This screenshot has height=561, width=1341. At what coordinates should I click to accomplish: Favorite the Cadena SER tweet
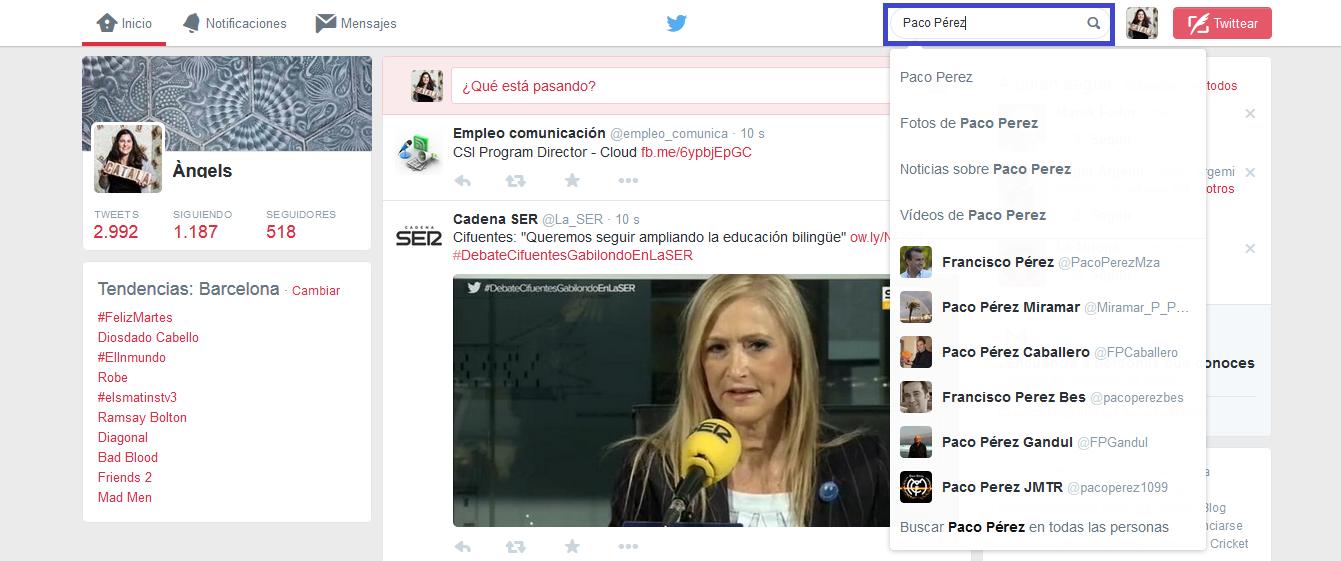(572, 547)
